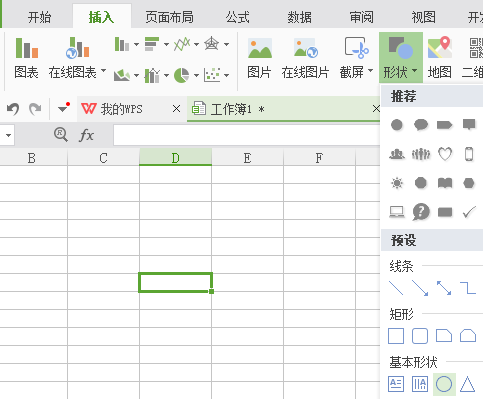Pick the sun shape

click(397, 183)
